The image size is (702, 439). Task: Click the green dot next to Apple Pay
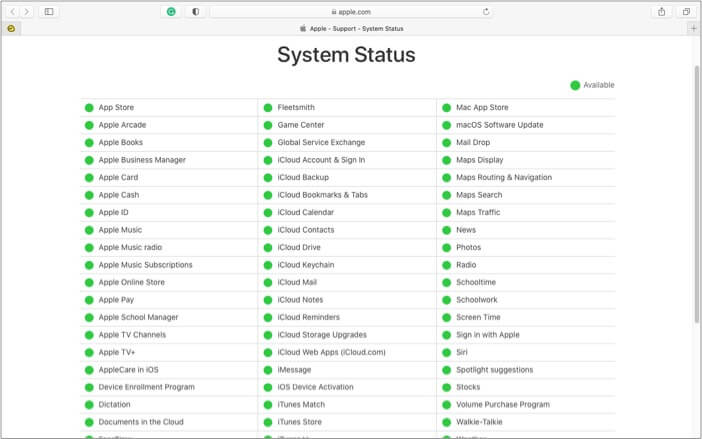point(89,300)
